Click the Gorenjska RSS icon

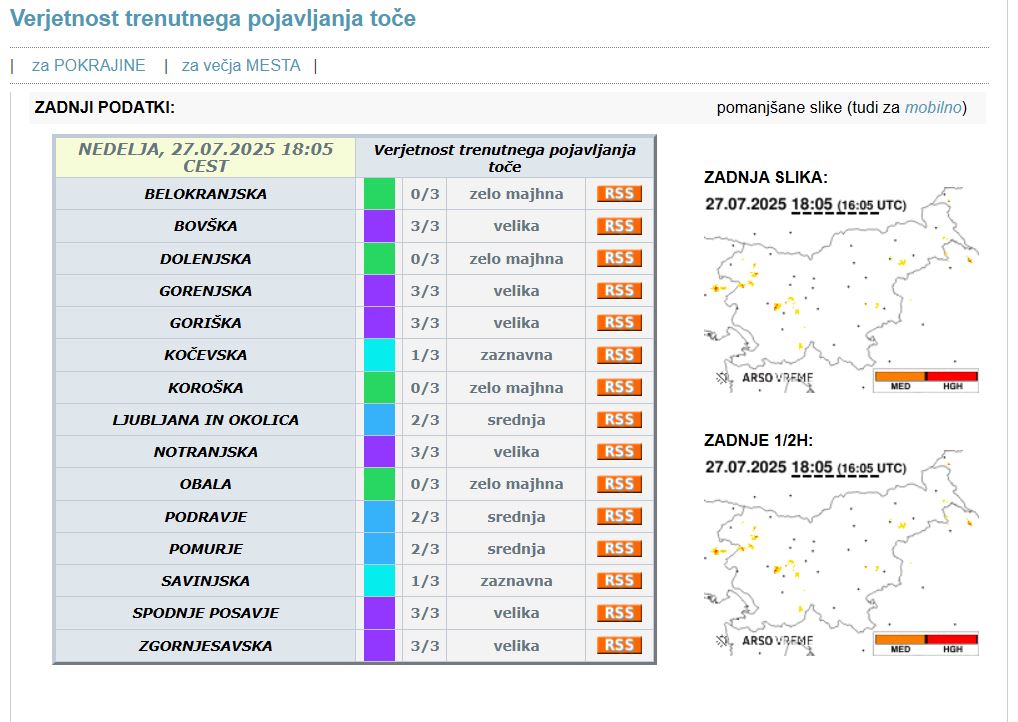click(x=619, y=291)
